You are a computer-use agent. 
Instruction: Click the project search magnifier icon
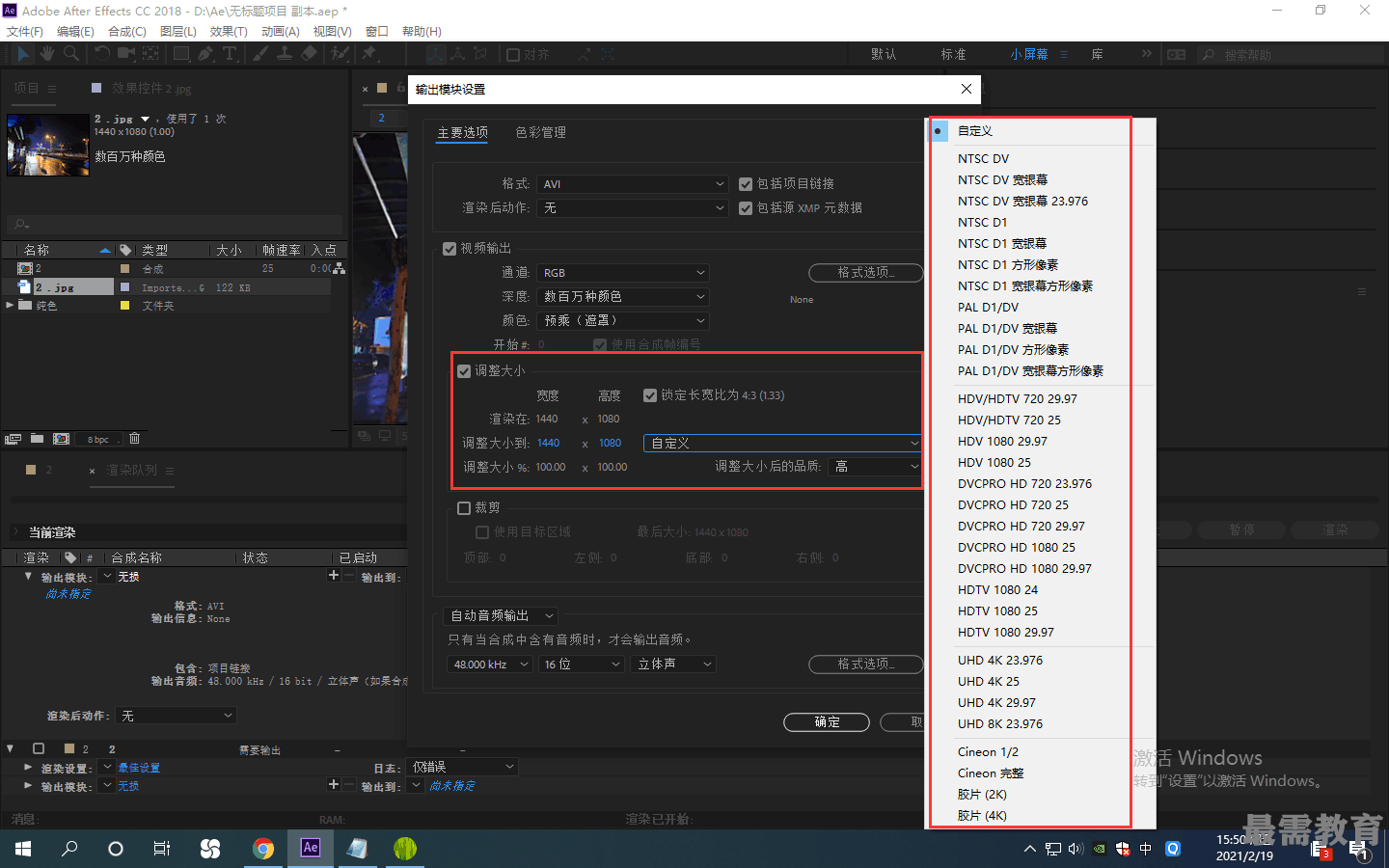click(21, 225)
